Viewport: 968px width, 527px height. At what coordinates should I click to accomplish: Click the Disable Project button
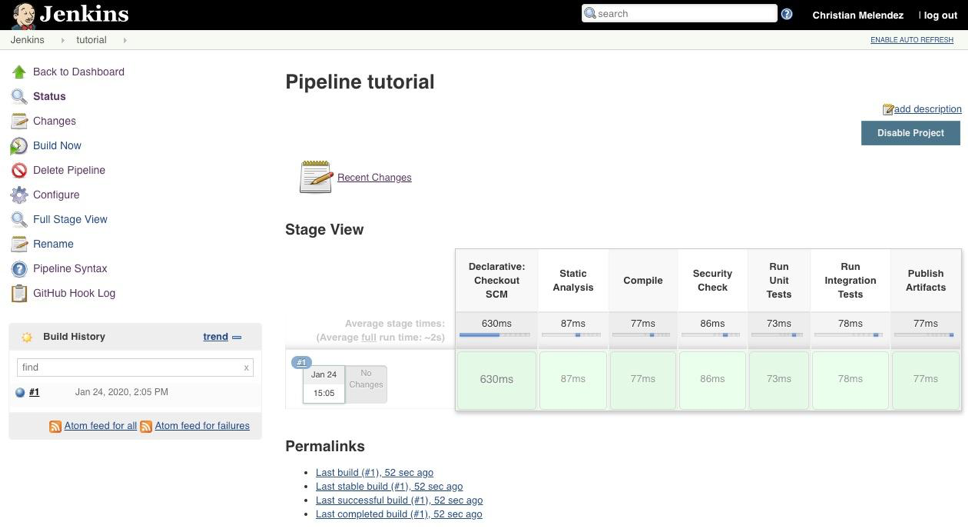[x=911, y=133]
